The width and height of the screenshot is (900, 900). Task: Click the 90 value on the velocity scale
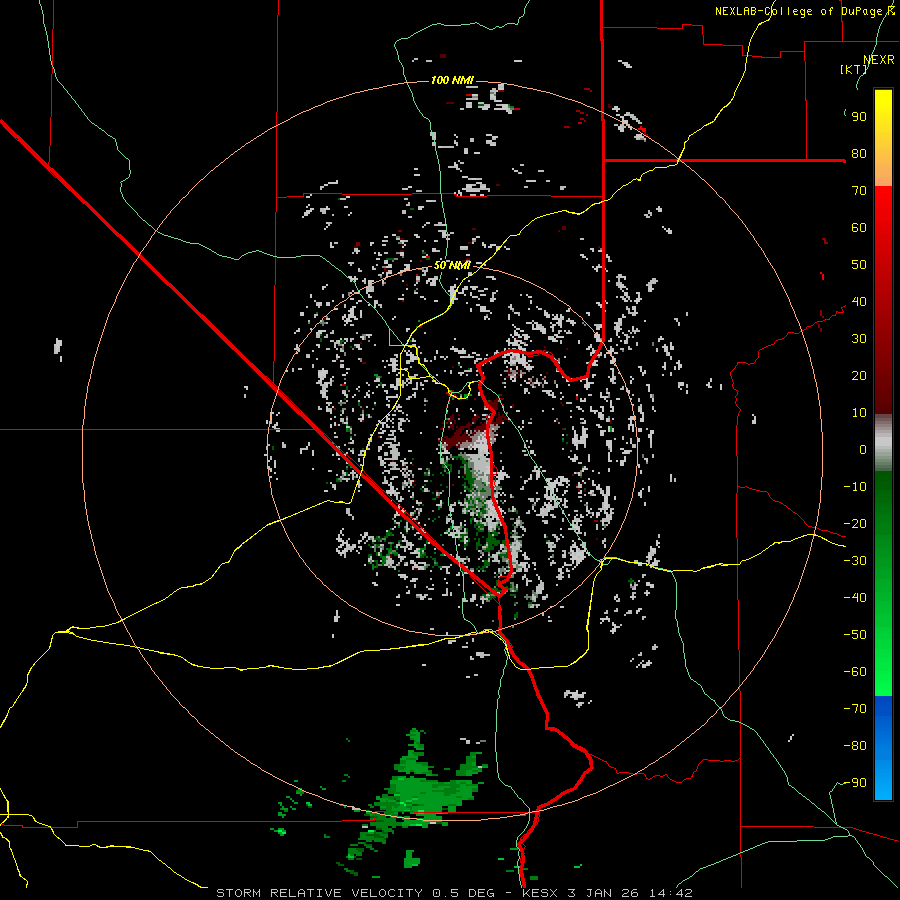point(859,117)
